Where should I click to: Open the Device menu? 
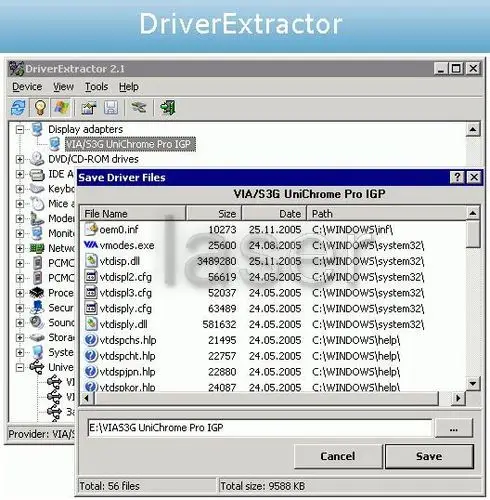pyautogui.click(x=27, y=87)
